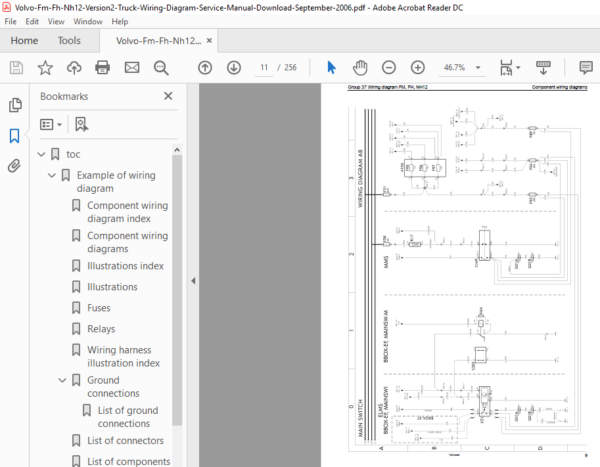The image size is (600, 467).
Task: Go to Illustrations bookmark
Action: pyautogui.click(x=112, y=287)
